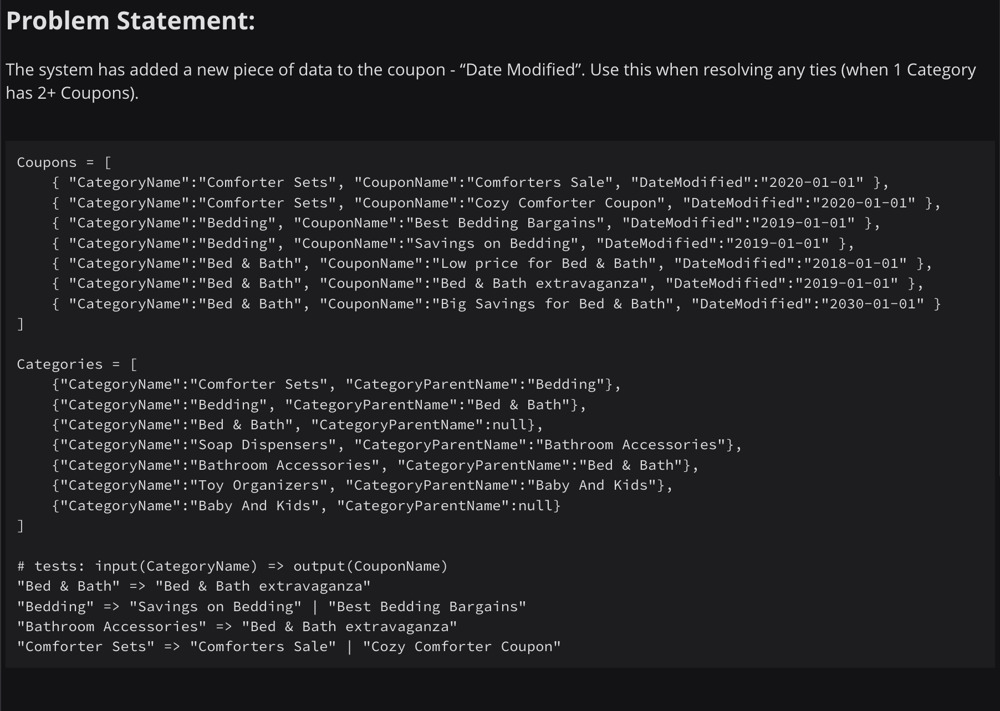Viewport: 1000px width, 711px height.
Task: Click the Problem Statement heading
Action: 130,21
